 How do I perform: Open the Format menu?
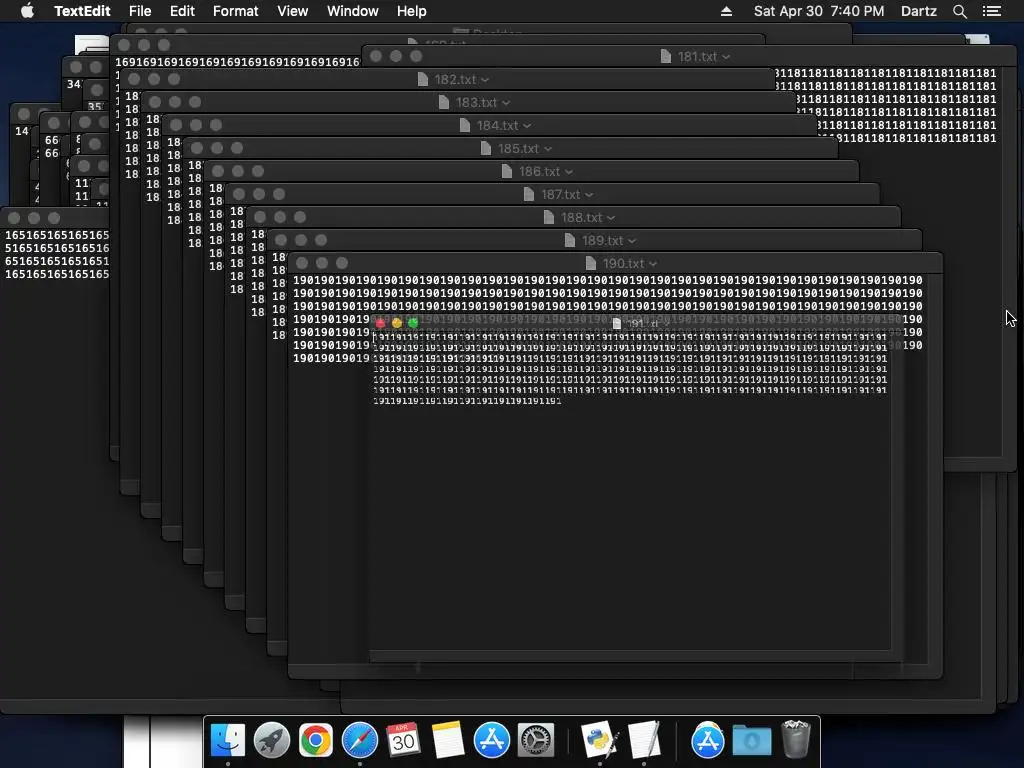point(236,11)
